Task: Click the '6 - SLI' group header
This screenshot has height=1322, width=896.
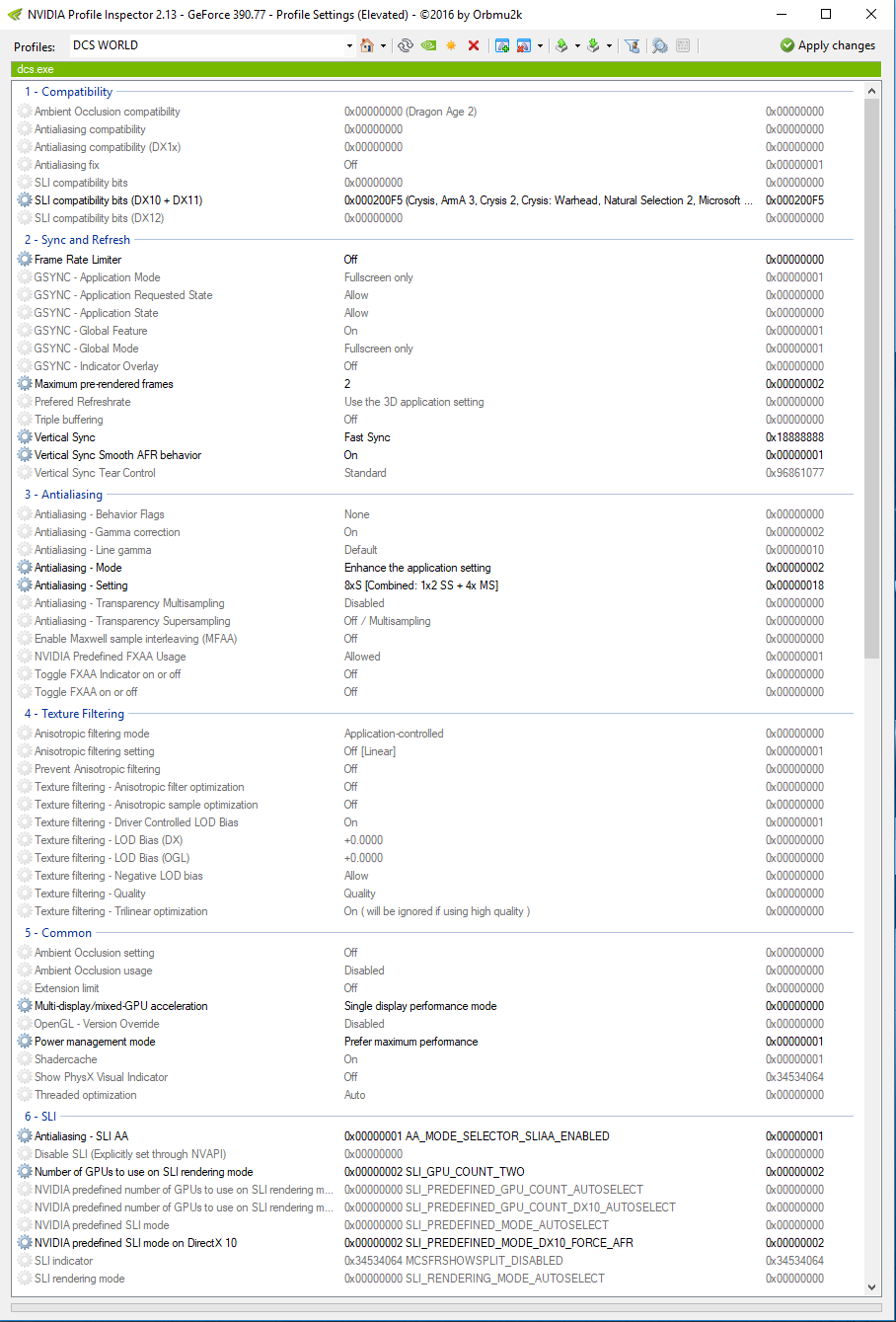Action: point(40,1117)
